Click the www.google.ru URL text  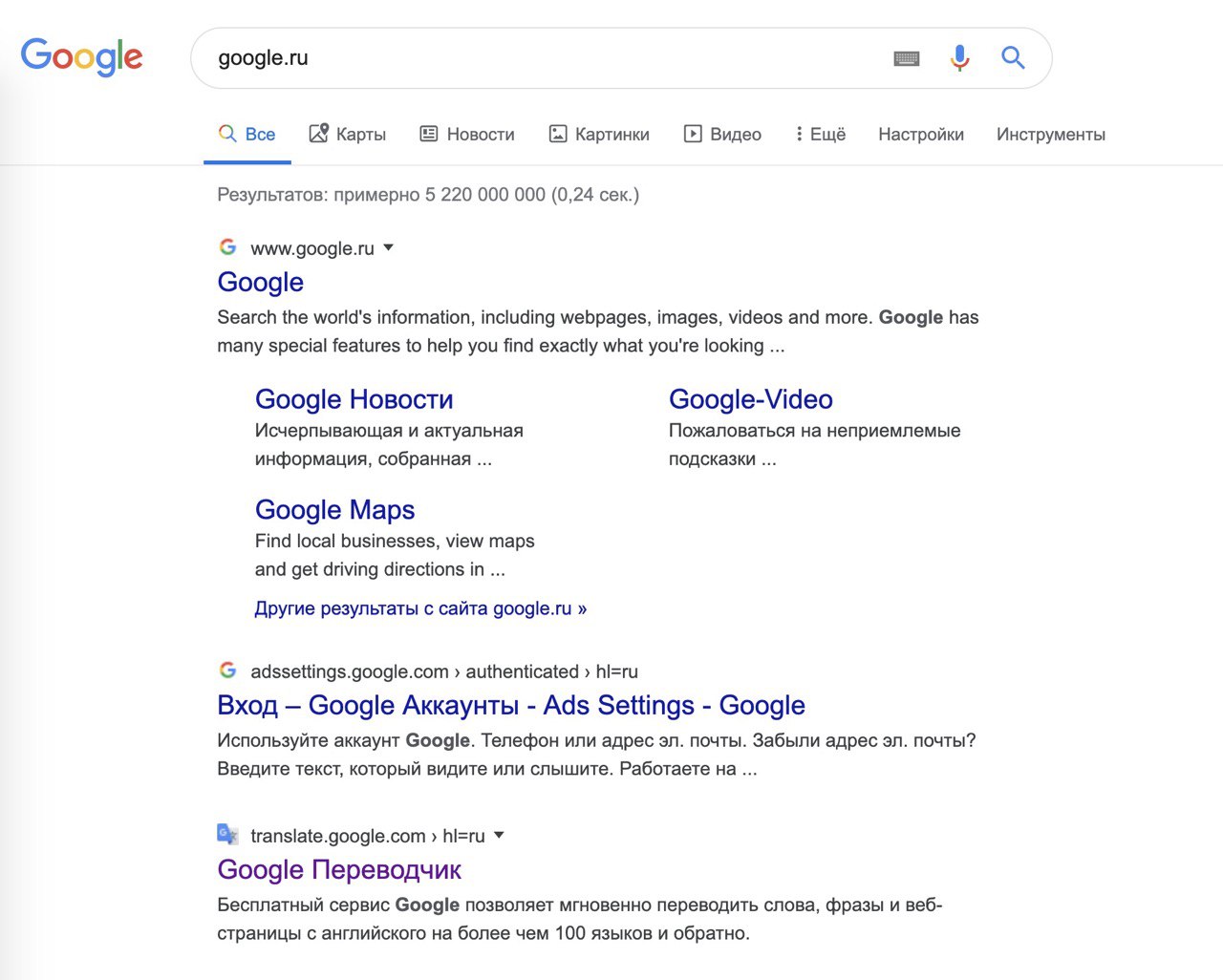312,248
